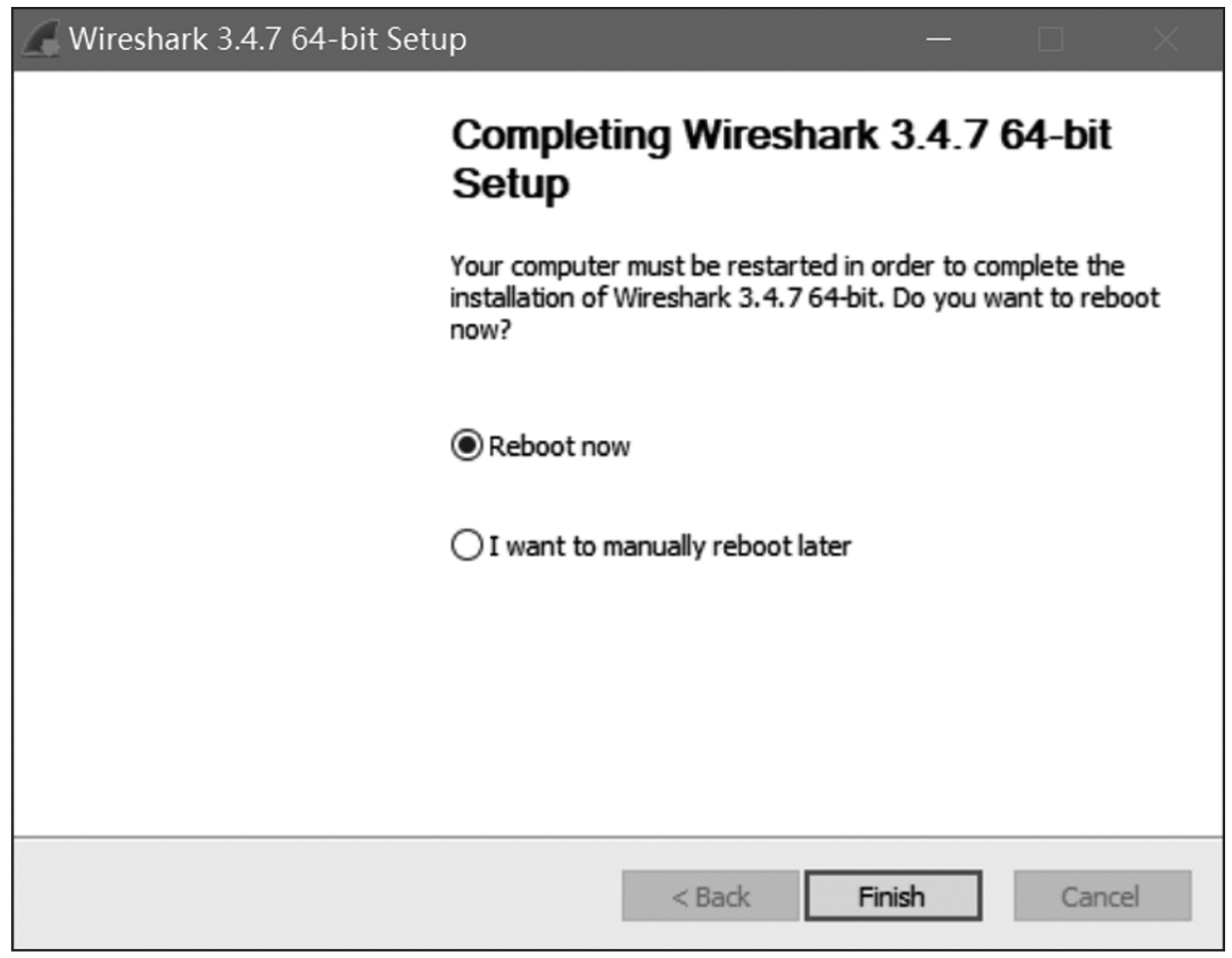Click the "Wireshark 3.4.7 64-bit Setup" title bar text
The image size is (1232, 958).
(267, 40)
